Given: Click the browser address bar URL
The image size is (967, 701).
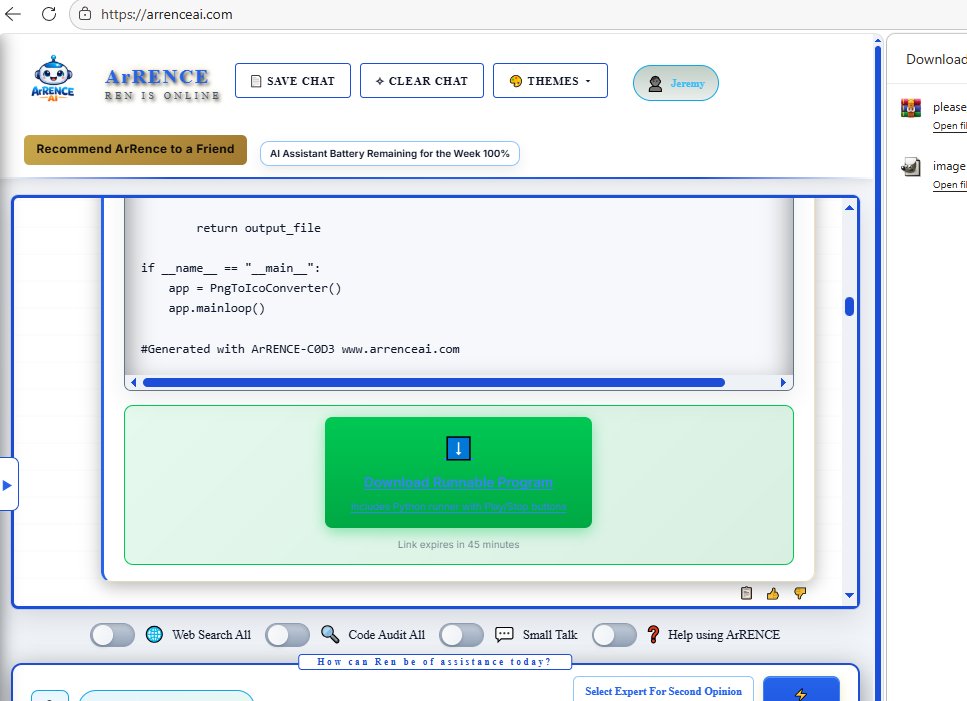Looking at the screenshot, I should tap(167, 14).
